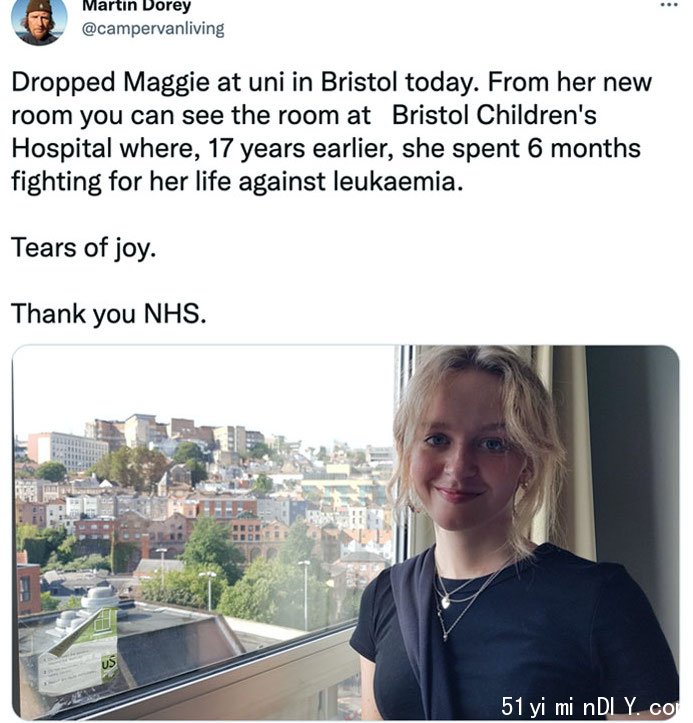Open Martin Dorey's profile avatar
This screenshot has width=693, height=723.
[39, 22]
